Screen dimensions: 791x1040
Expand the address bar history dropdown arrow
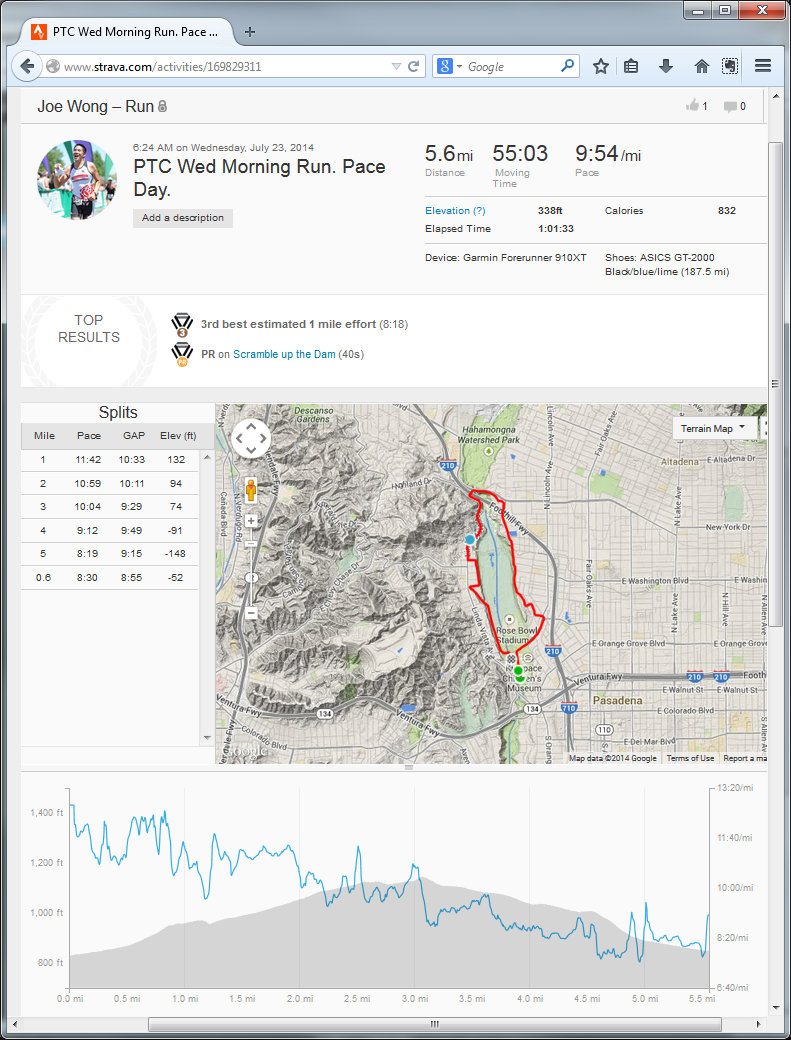click(396, 67)
